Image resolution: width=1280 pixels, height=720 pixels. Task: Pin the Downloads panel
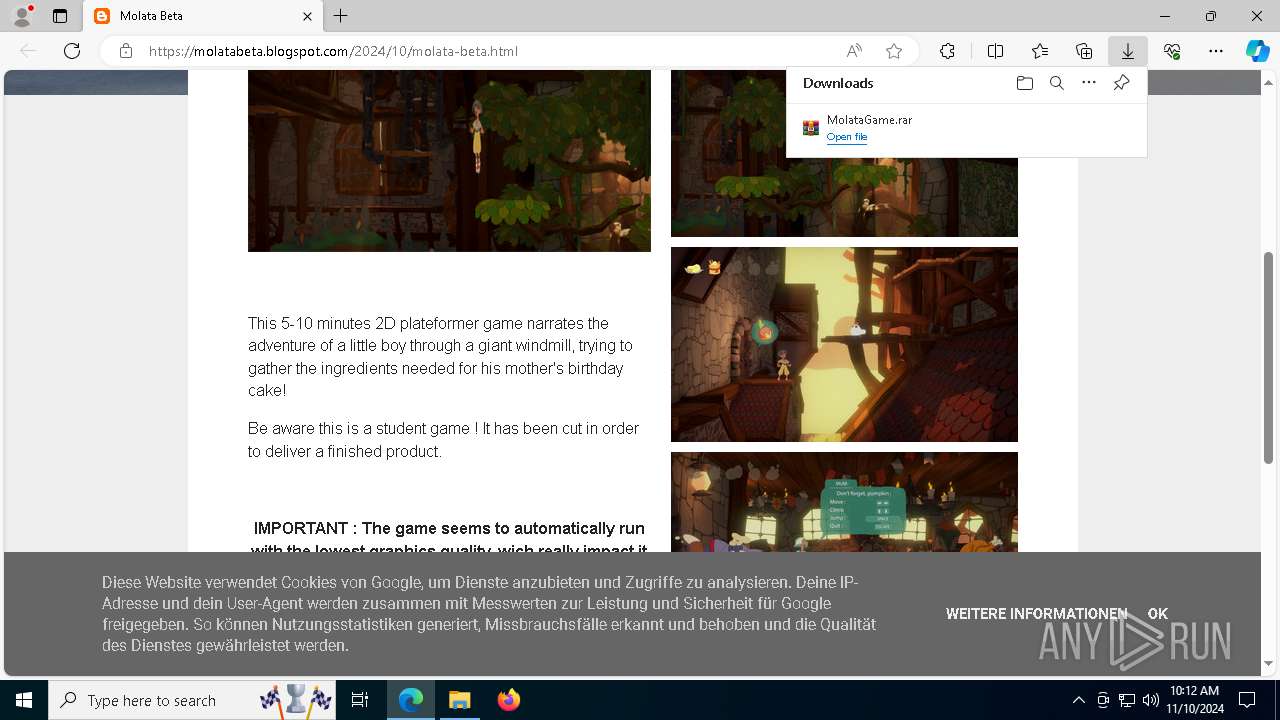1121,83
